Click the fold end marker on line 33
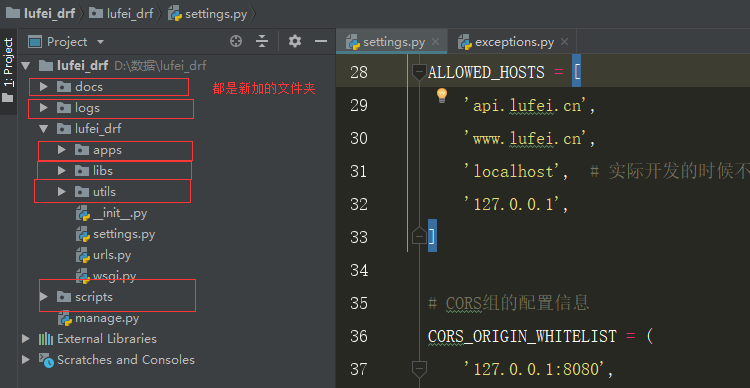 [419, 237]
